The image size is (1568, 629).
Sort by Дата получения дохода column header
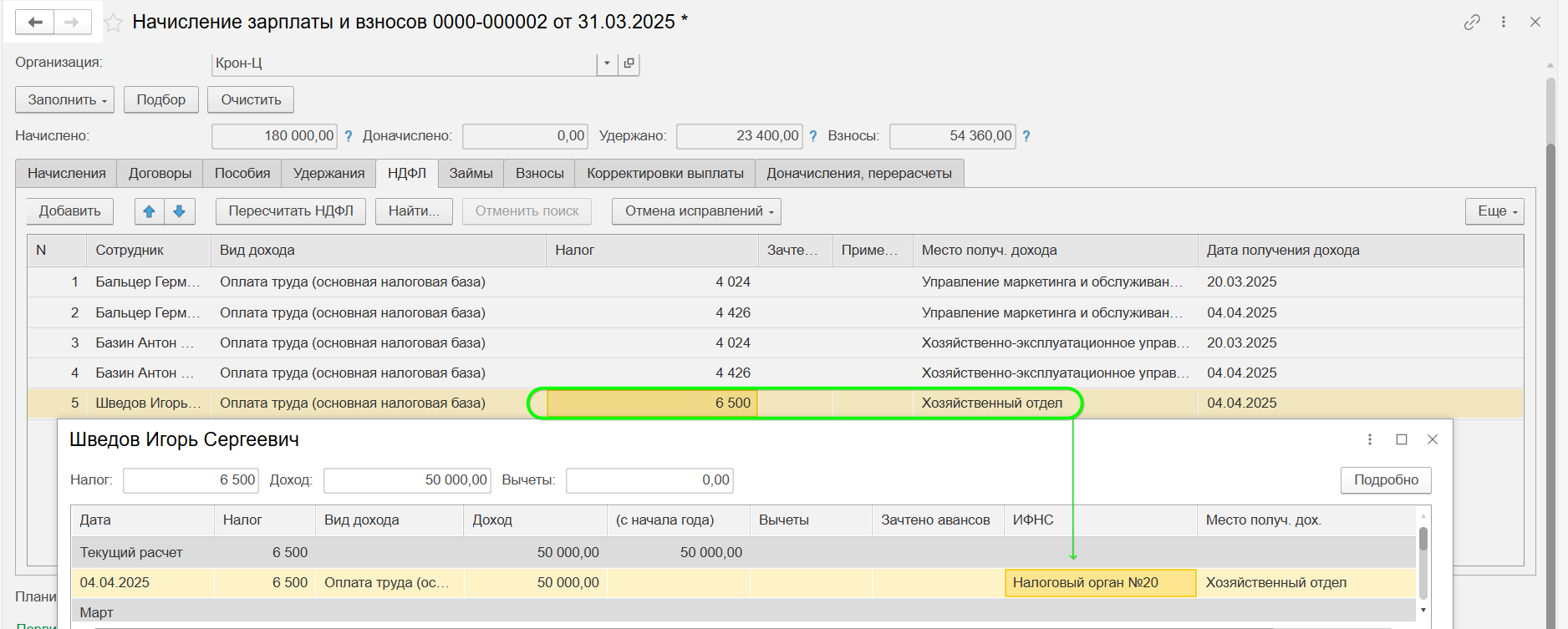pyautogui.click(x=1360, y=251)
